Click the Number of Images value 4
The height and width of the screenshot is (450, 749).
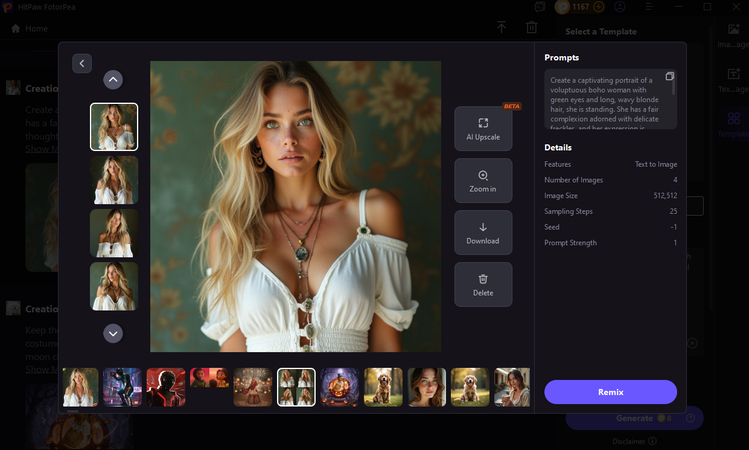(675, 180)
